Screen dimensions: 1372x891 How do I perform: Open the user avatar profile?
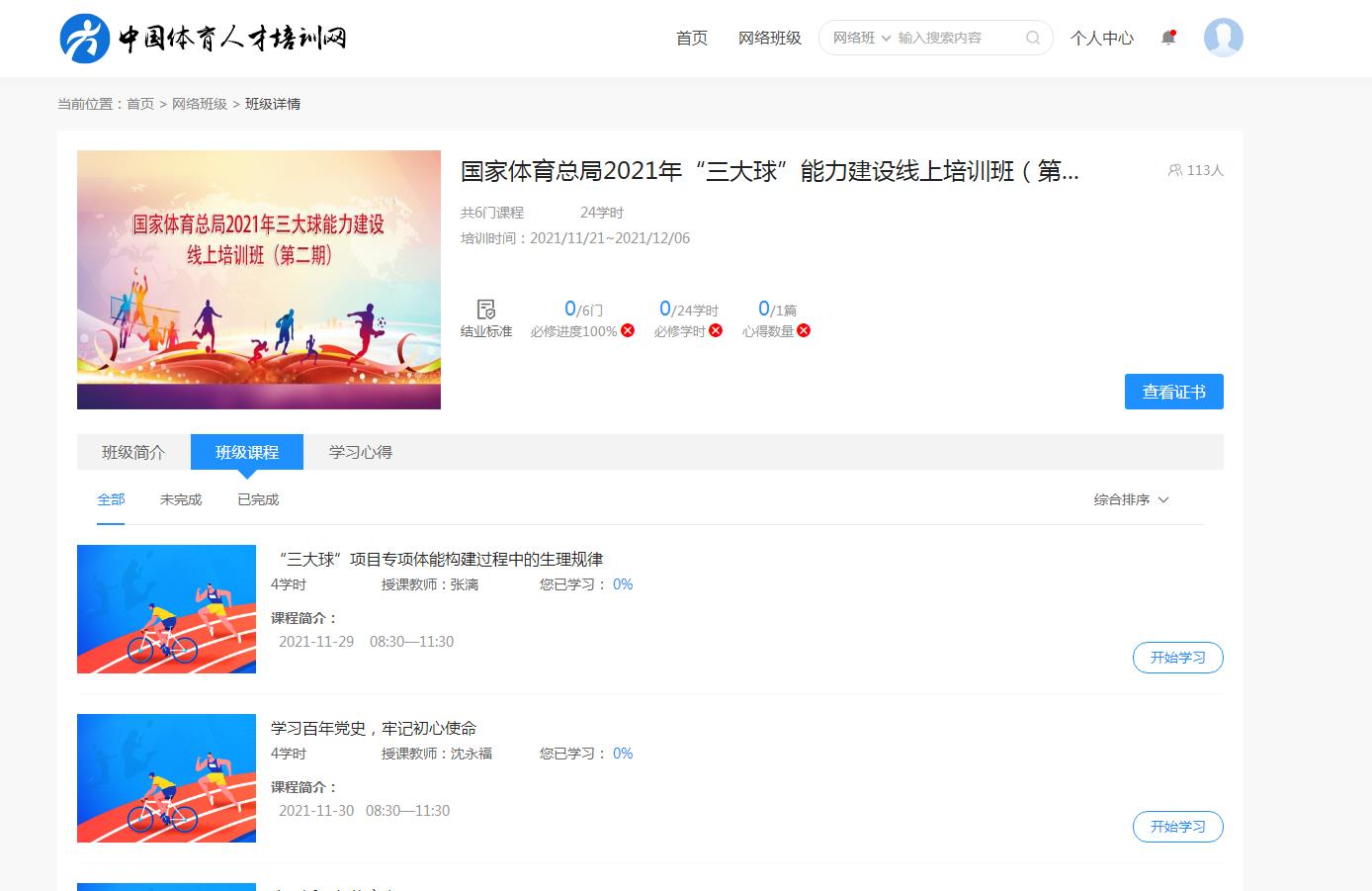[x=1223, y=39]
